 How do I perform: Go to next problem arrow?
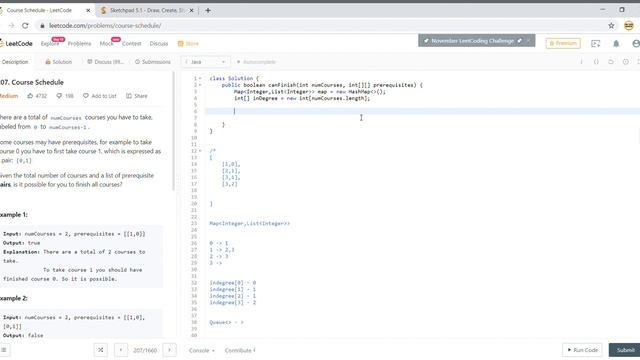[x=169, y=350]
